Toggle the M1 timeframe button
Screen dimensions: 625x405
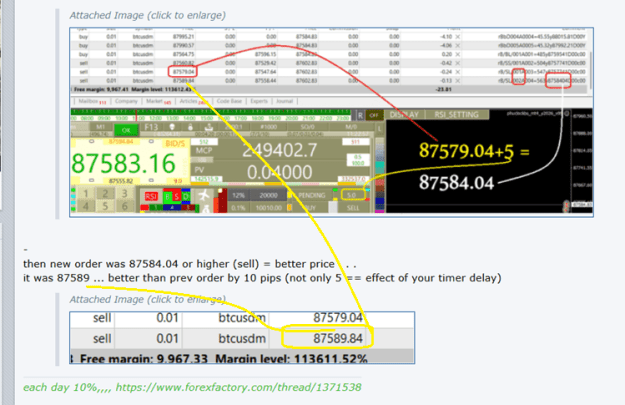tap(100, 127)
